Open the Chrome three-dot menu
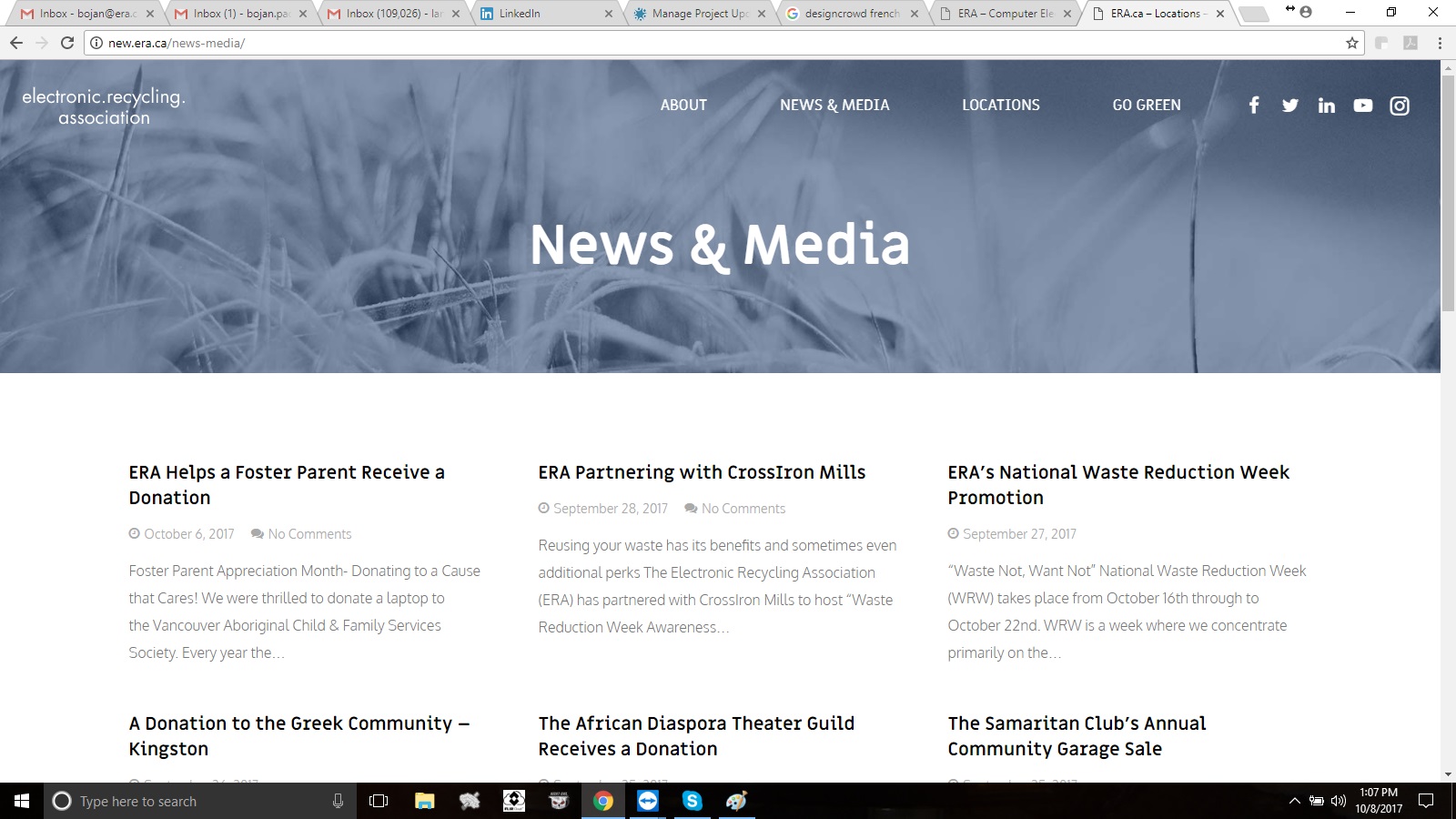The width and height of the screenshot is (1456, 819). (1440, 43)
